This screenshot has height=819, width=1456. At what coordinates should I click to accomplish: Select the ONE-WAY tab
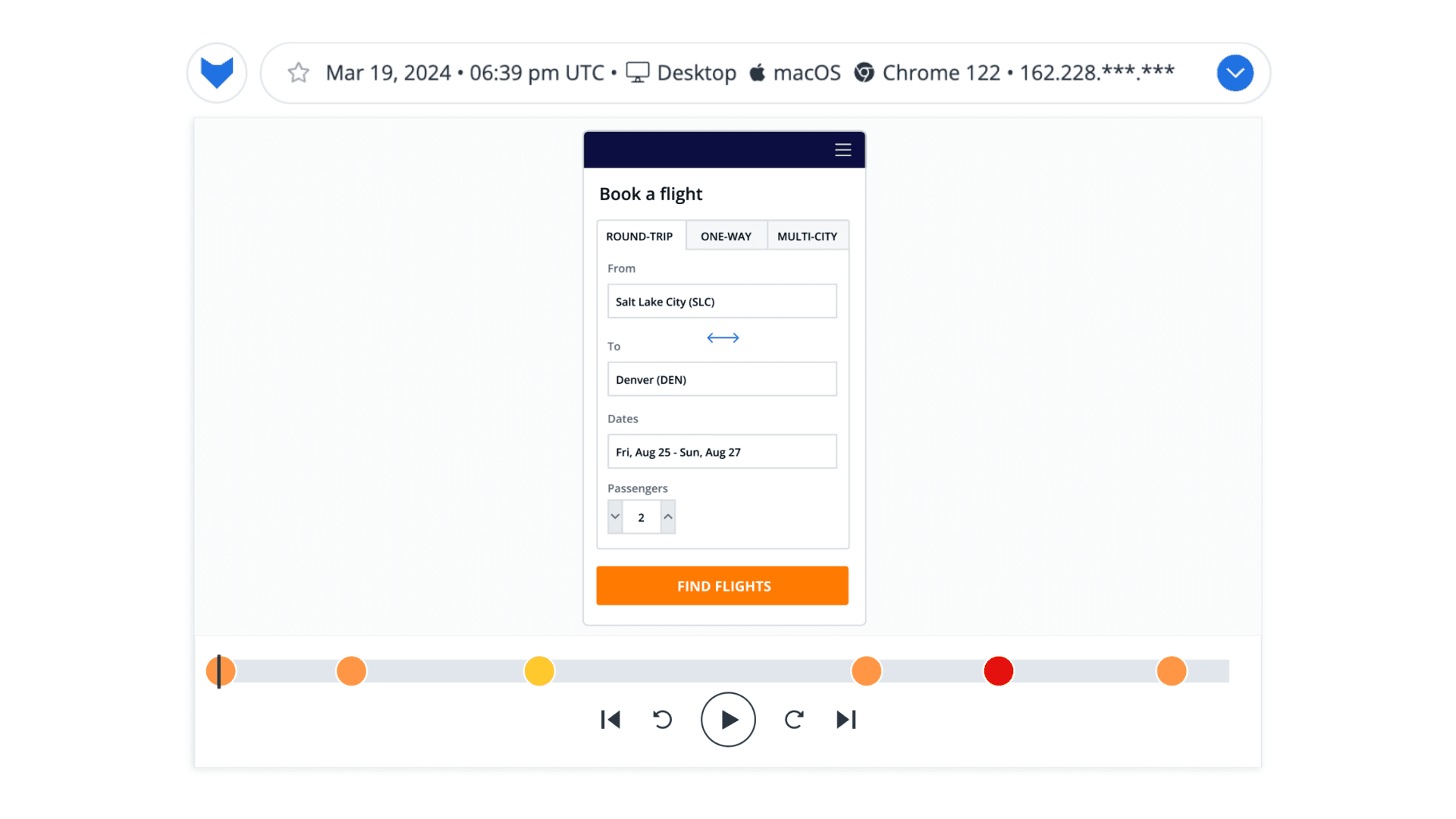click(725, 236)
